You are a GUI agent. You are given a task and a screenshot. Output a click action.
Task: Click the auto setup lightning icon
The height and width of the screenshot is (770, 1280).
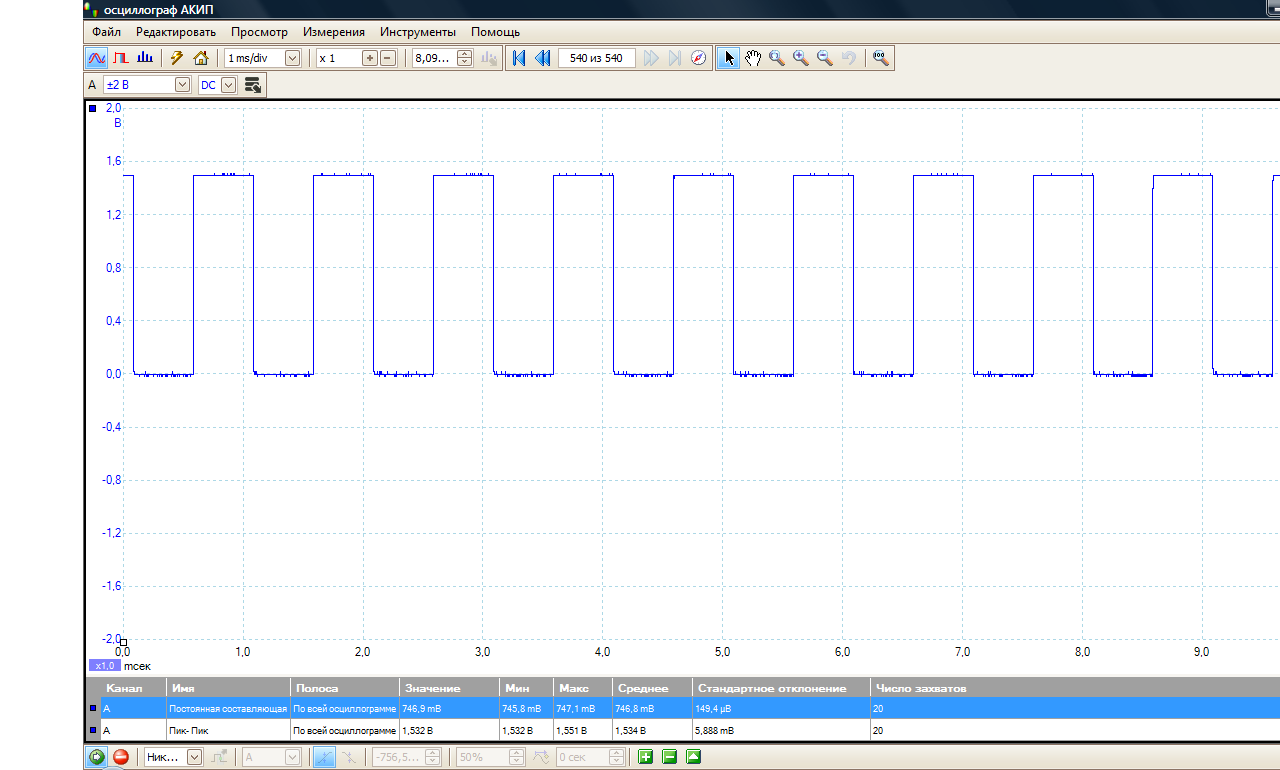click(x=177, y=58)
